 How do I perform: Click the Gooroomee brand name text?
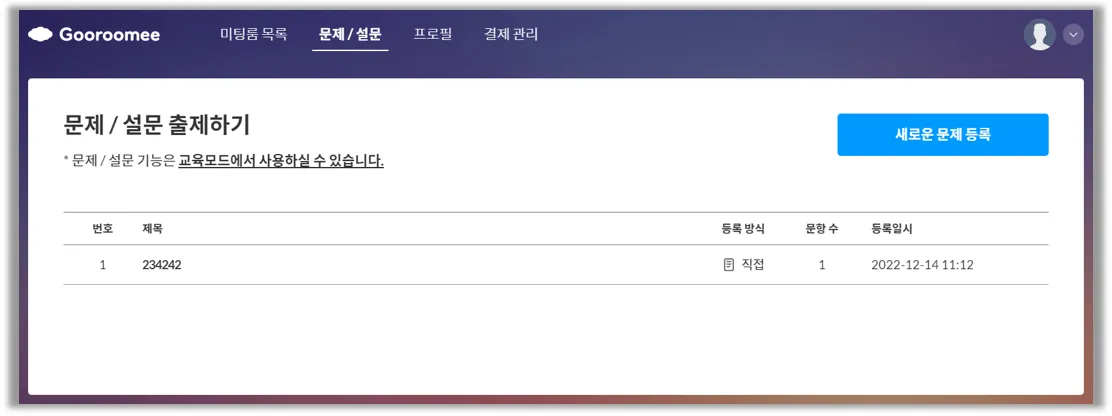tap(109, 35)
